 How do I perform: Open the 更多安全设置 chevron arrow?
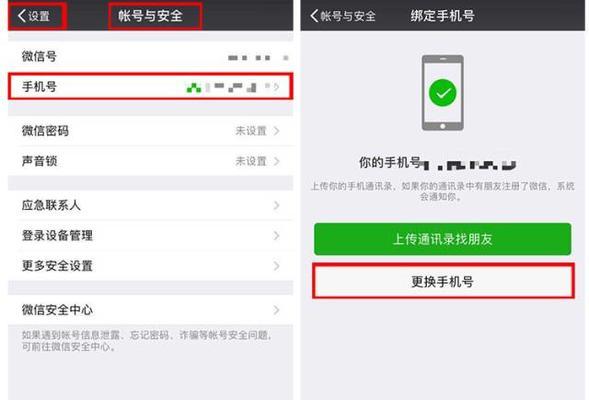point(276,266)
